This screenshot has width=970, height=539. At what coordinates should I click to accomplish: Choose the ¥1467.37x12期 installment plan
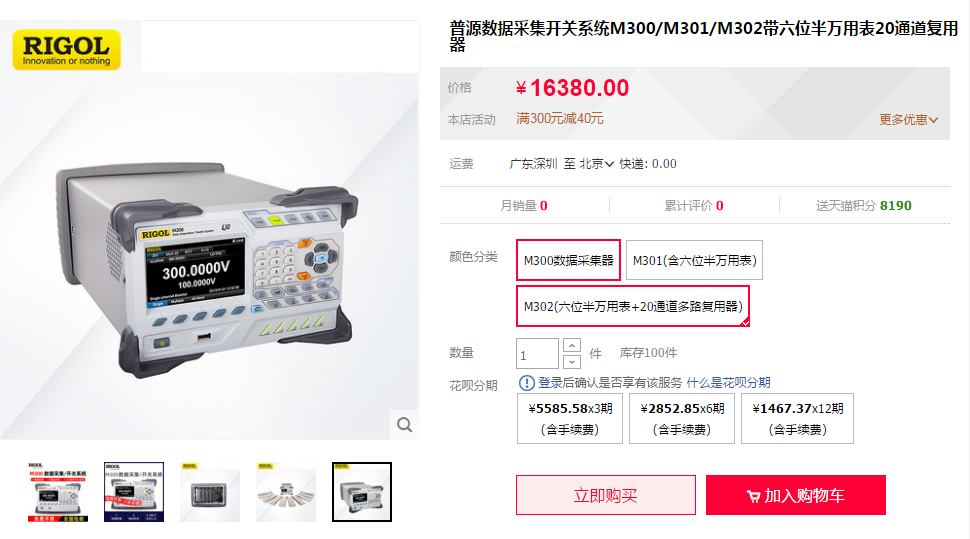tap(797, 418)
